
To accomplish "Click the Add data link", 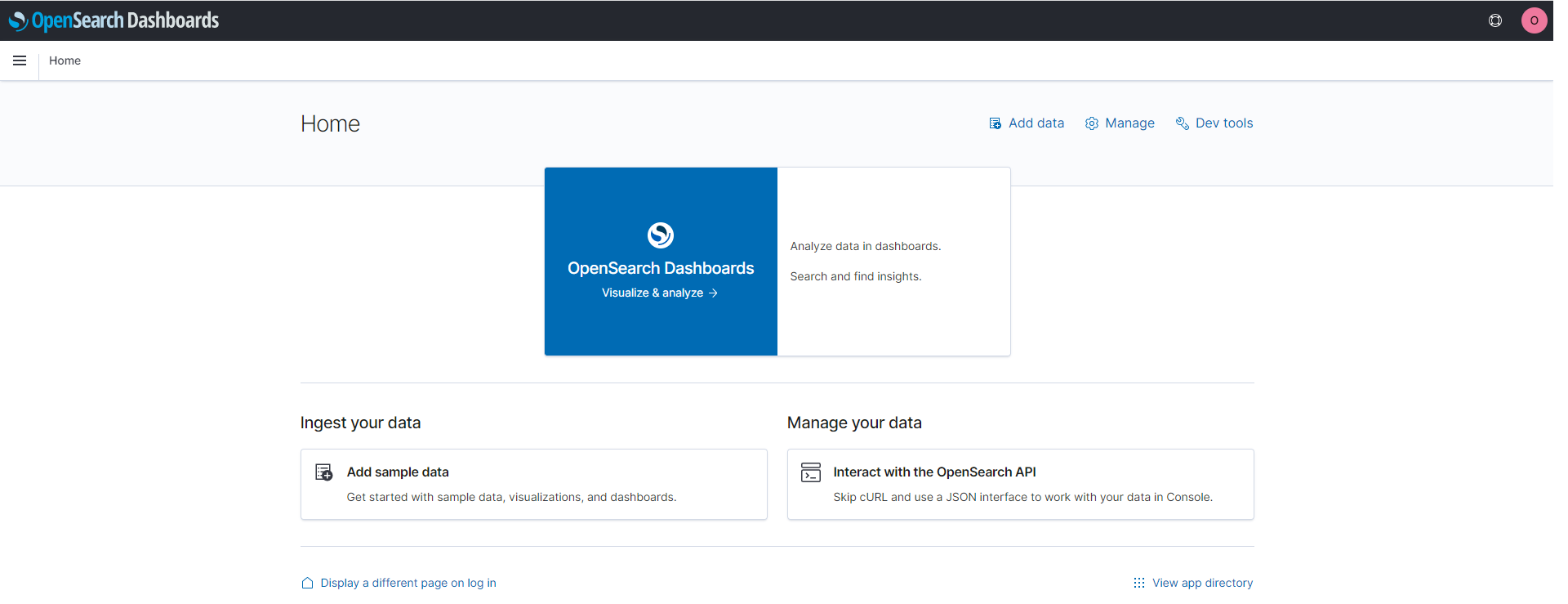I will [x=1027, y=123].
